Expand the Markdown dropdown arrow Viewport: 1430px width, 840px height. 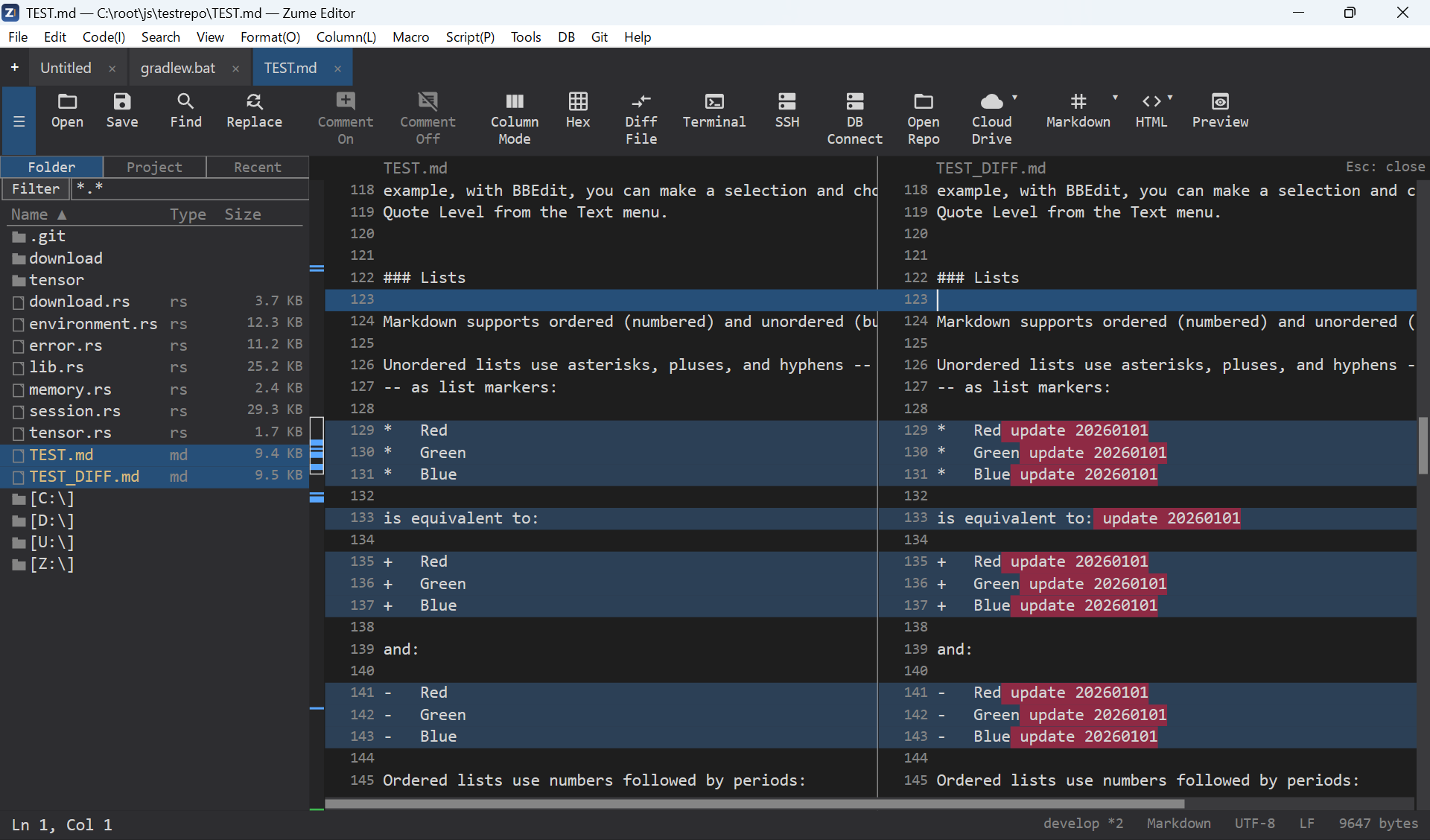1115,98
